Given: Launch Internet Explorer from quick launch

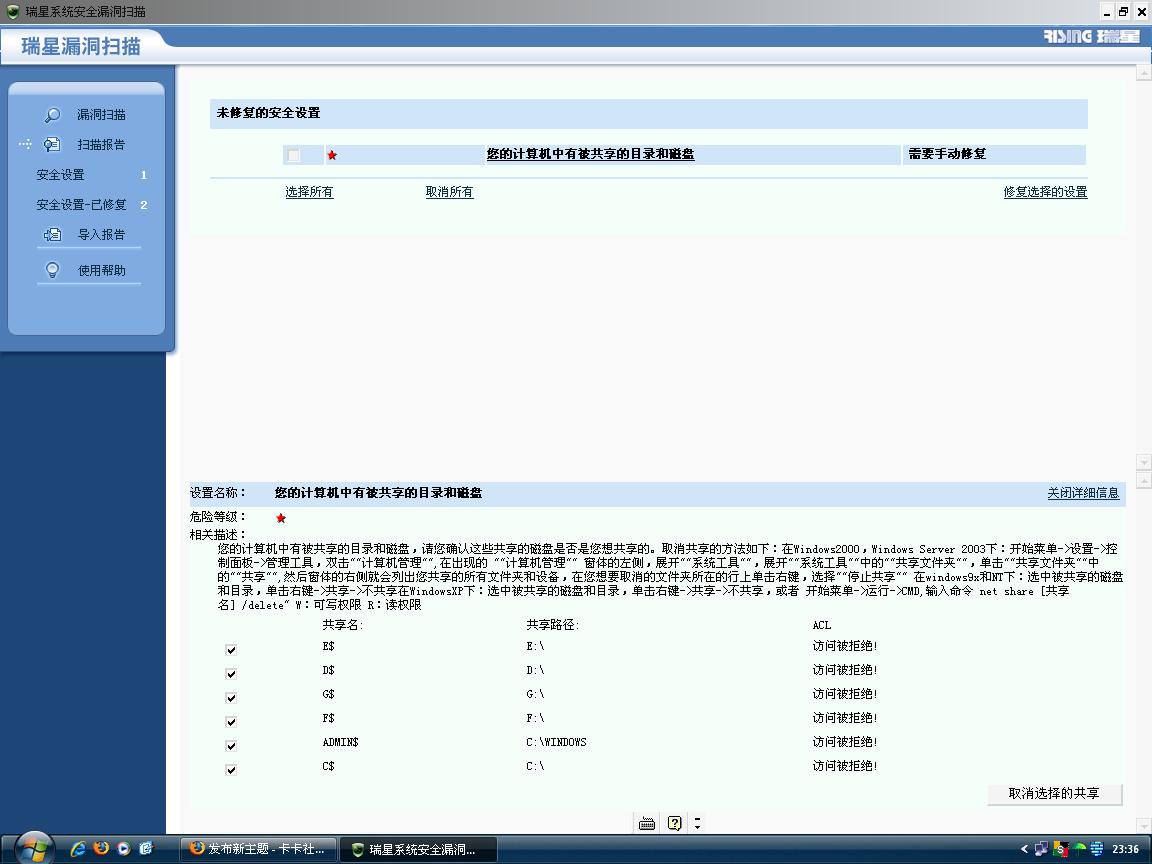Looking at the screenshot, I should (x=78, y=849).
